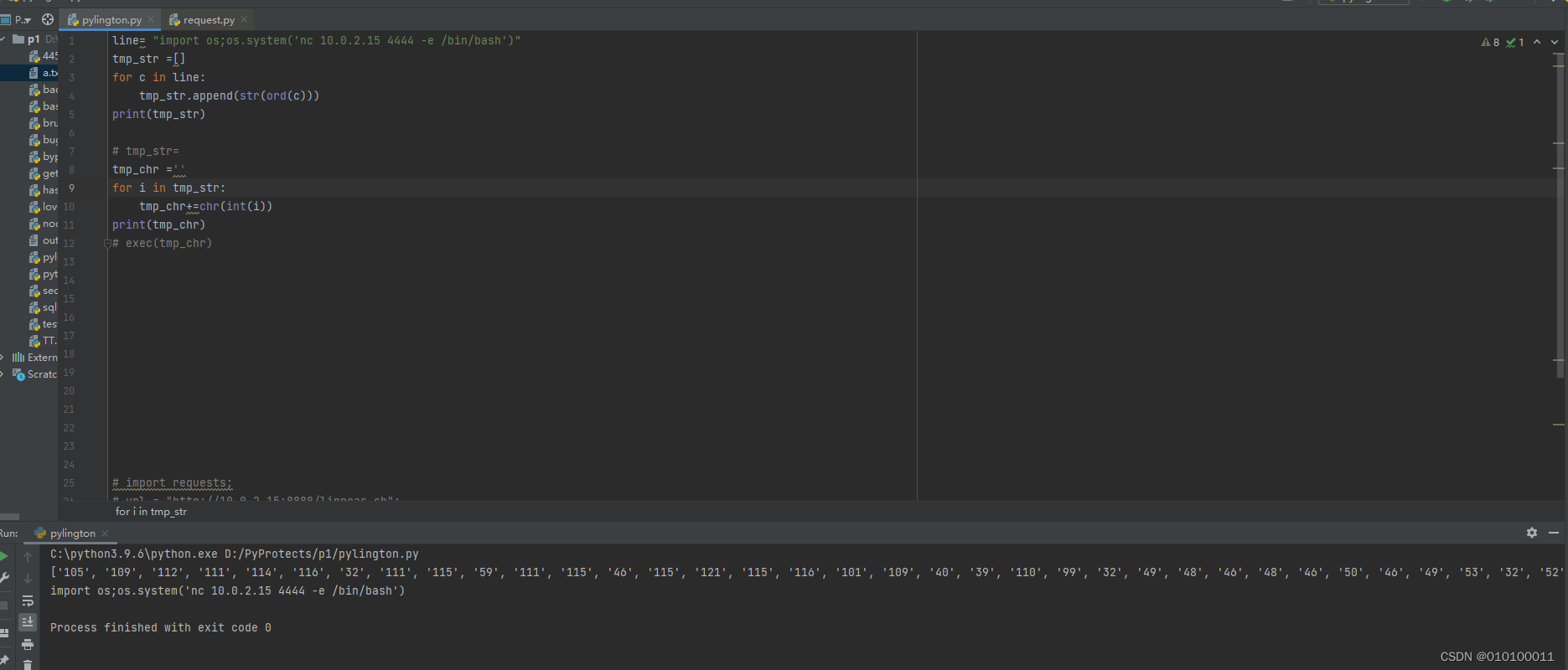This screenshot has height=670, width=1568.
Task: Open Run panel settings gear
Action: coord(1532,533)
